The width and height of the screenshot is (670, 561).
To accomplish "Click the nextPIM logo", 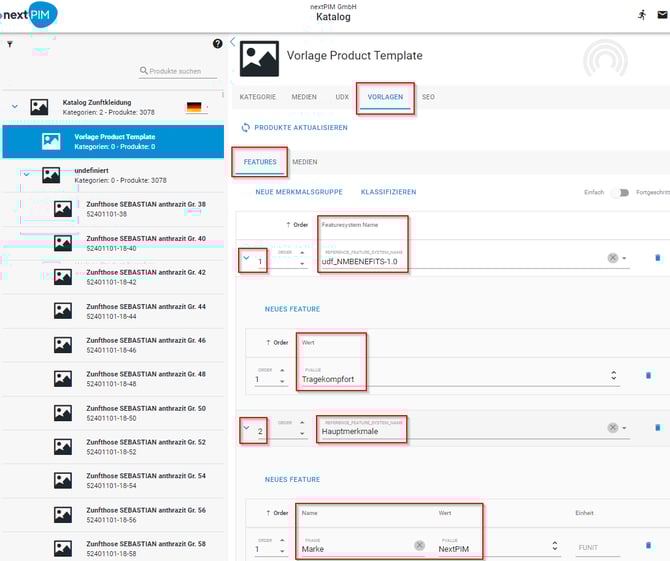I will click(x=30, y=15).
